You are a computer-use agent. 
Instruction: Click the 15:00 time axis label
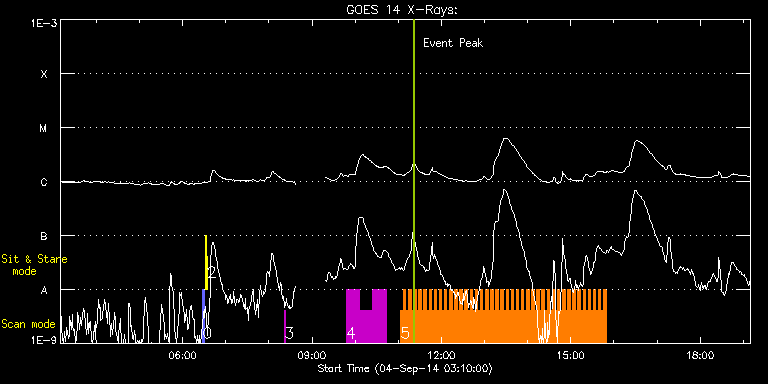571,354
